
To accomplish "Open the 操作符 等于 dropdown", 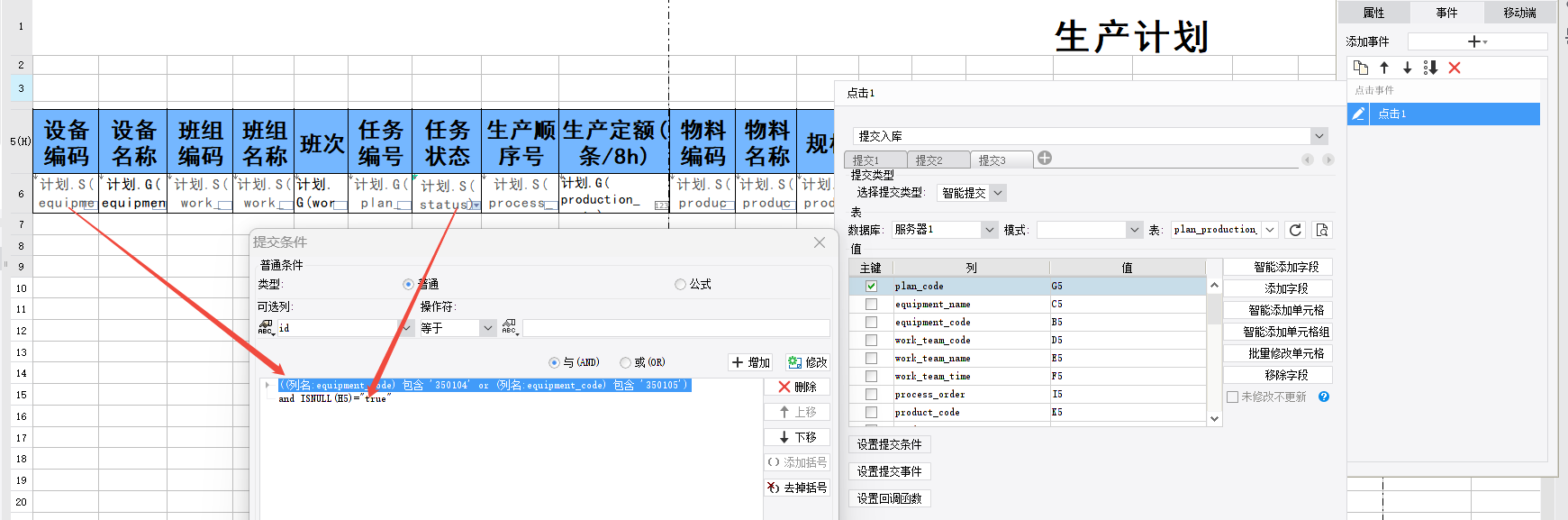I will click(487, 328).
